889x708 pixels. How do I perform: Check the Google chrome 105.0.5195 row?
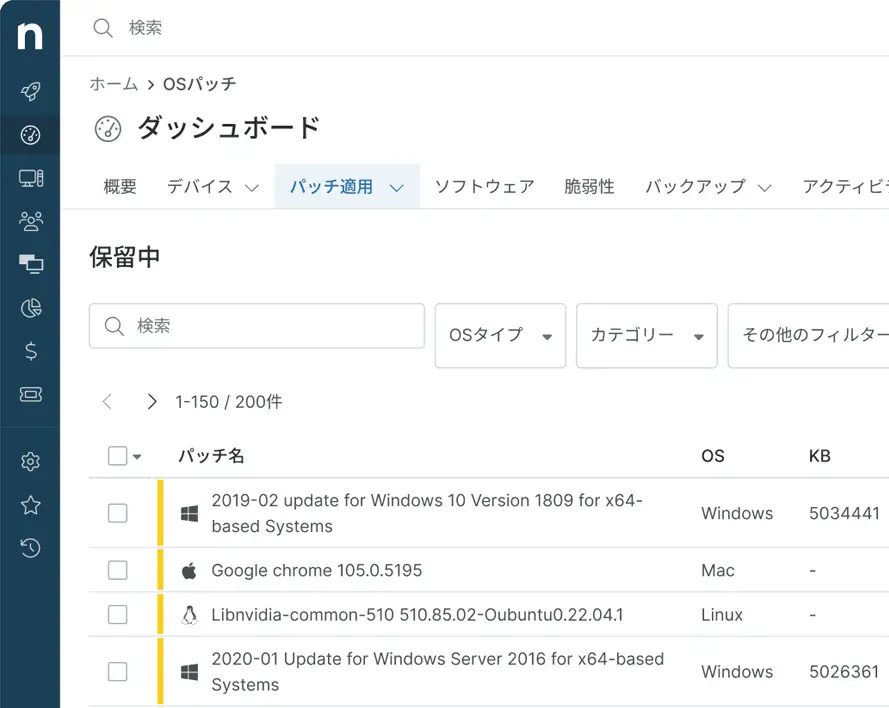click(117, 570)
